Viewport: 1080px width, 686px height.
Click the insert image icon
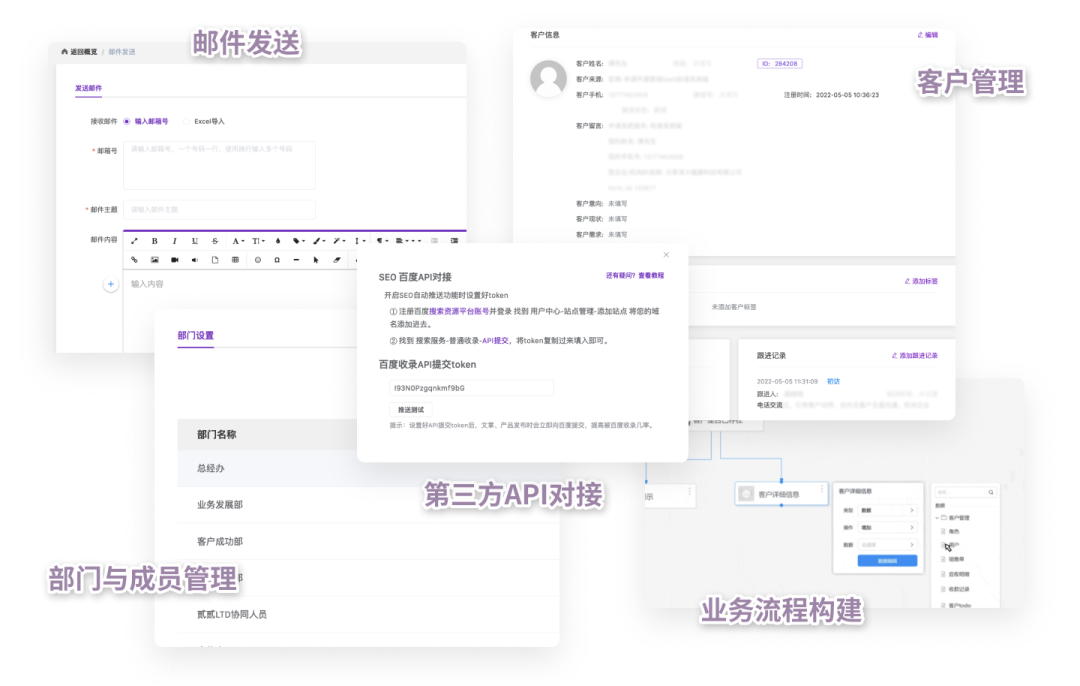click(154, 260)
